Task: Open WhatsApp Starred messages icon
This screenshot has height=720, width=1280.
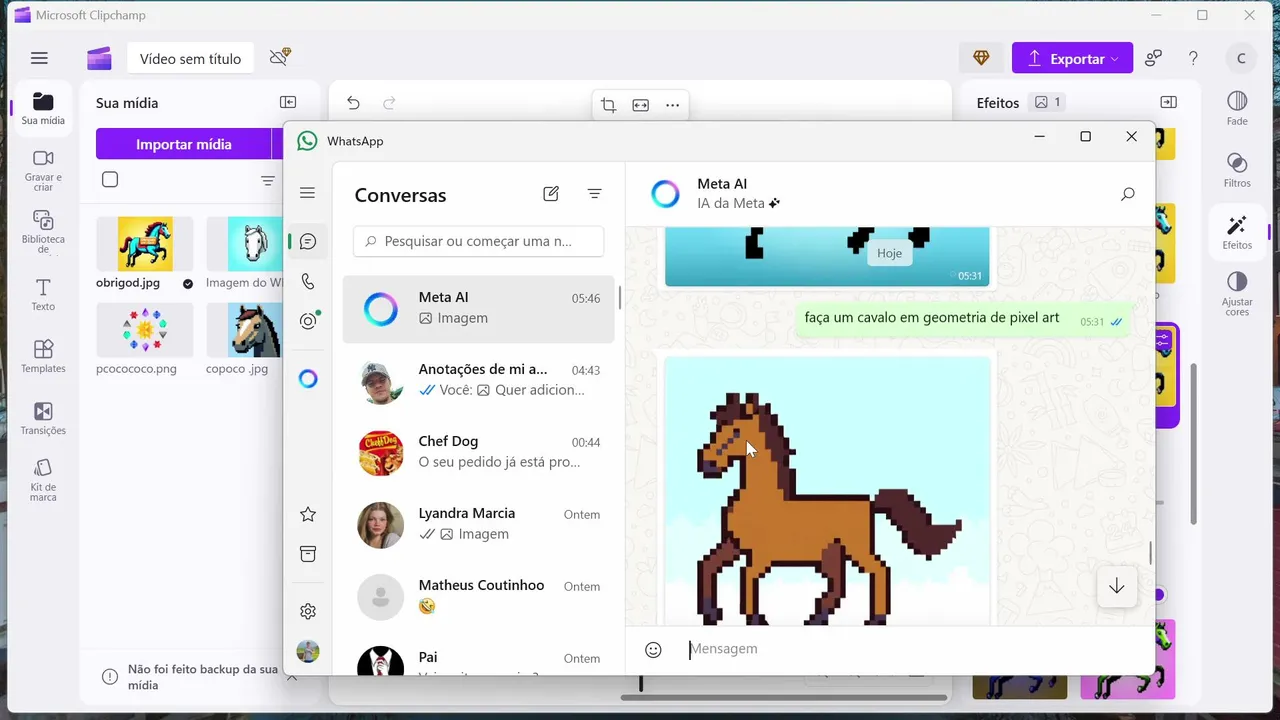Action: [x=308, y=514]
